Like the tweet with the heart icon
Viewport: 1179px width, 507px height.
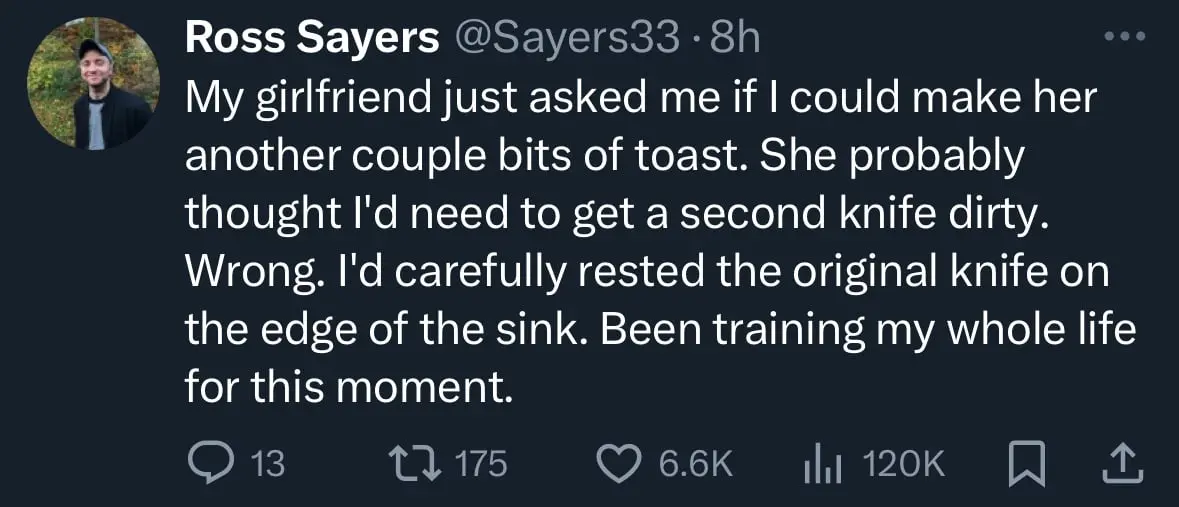[620, 464]
